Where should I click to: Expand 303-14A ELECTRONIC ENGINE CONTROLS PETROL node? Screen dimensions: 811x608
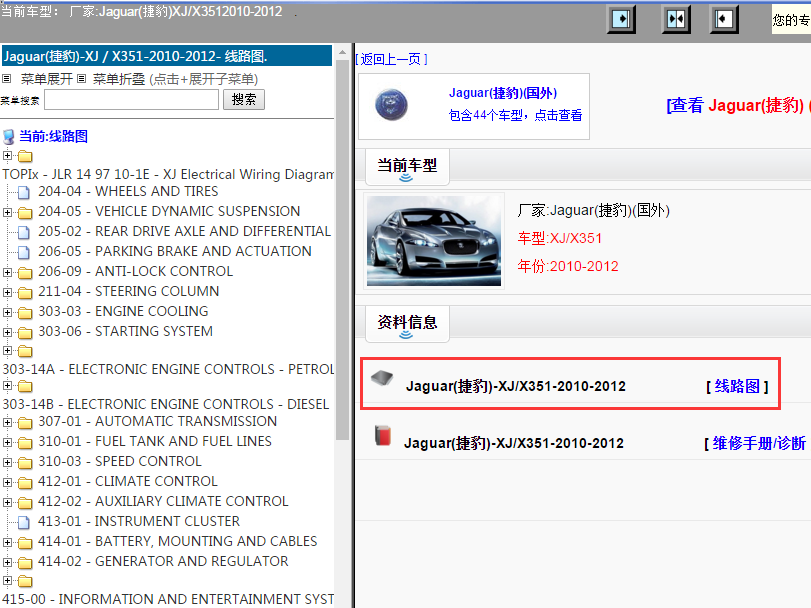point(7,350)
